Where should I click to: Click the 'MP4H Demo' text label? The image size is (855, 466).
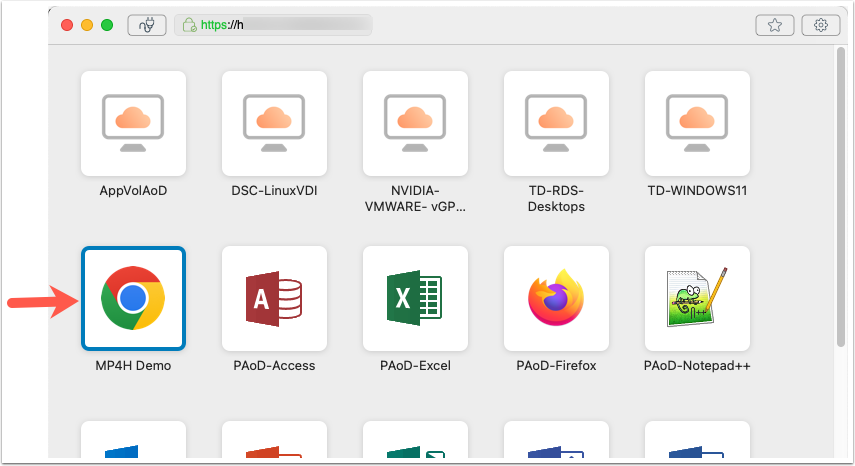point(133,366)
